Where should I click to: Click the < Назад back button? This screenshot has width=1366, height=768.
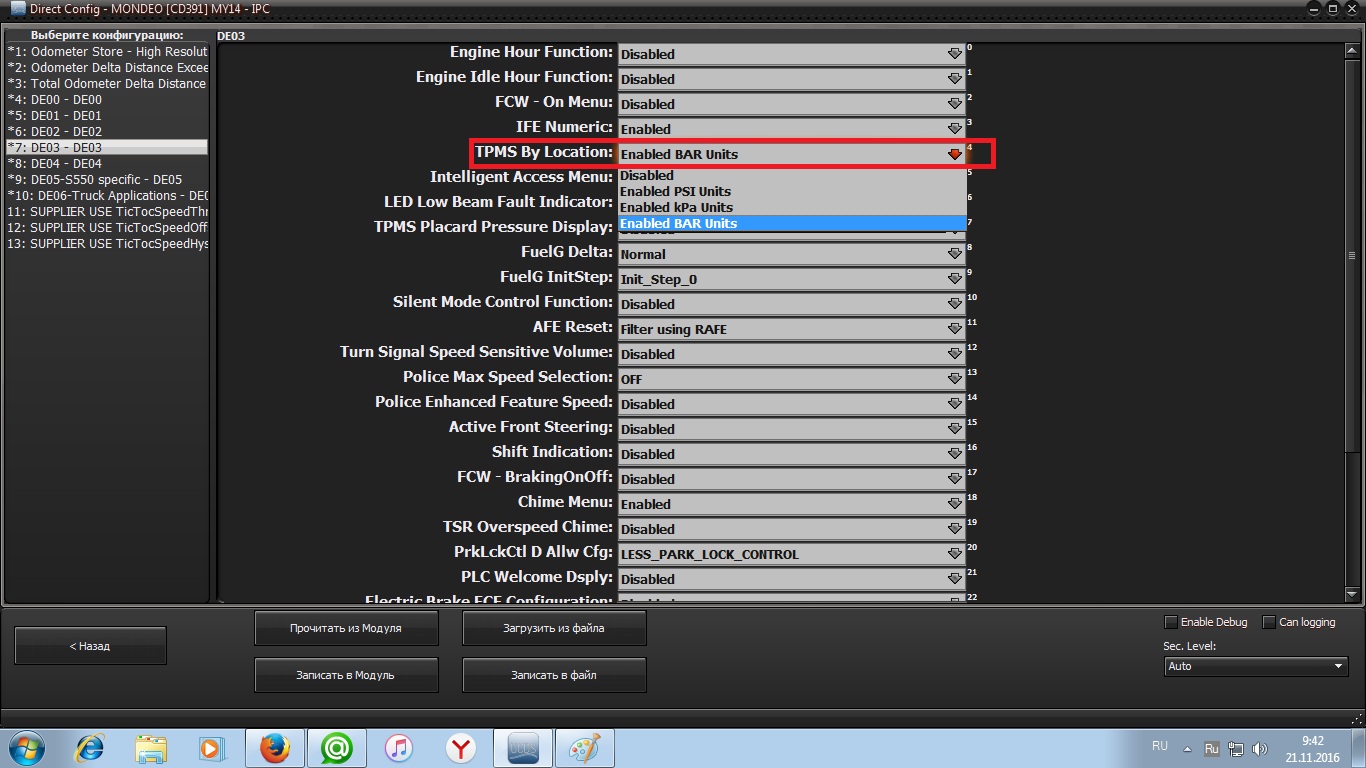tap(90, 646)
